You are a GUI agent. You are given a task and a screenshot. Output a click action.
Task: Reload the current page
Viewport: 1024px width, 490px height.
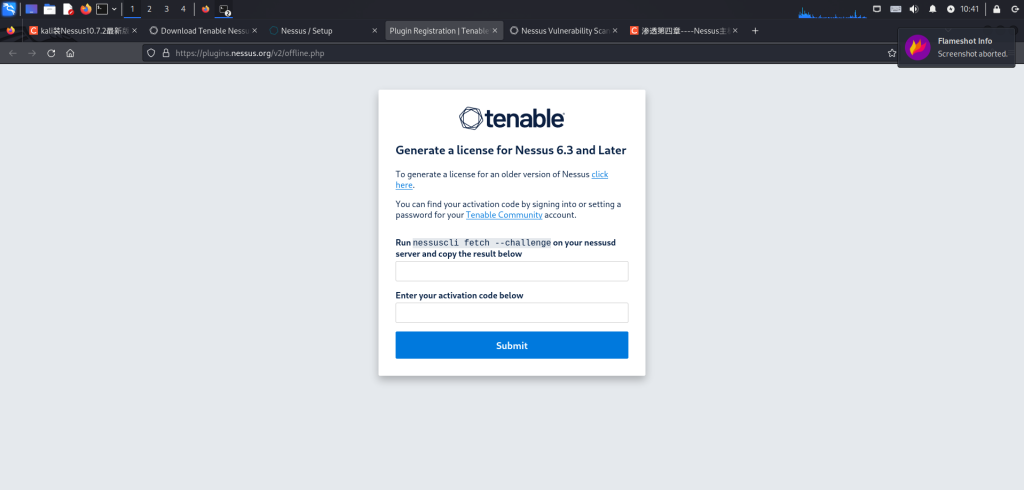click(x=51, y=53)
